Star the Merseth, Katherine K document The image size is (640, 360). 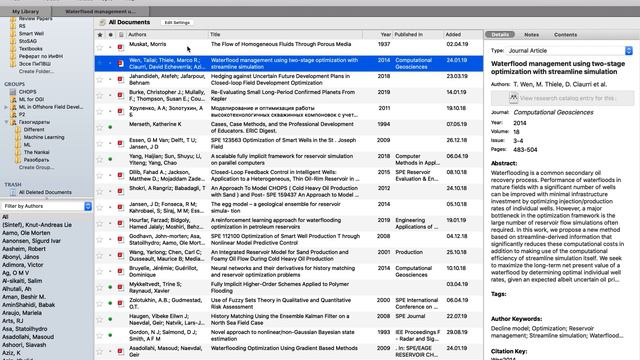pos(100,127)
